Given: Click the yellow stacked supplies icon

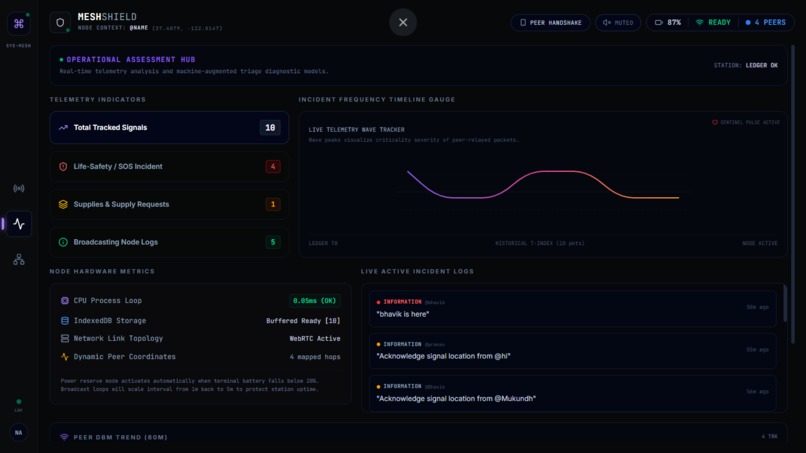Looking at the screenshot, I should [63, 204].
